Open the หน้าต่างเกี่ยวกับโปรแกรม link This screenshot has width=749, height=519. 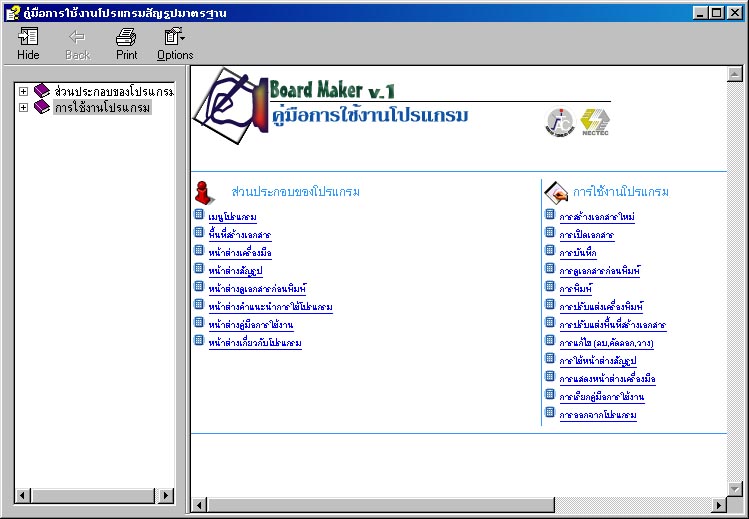(255, 343)
